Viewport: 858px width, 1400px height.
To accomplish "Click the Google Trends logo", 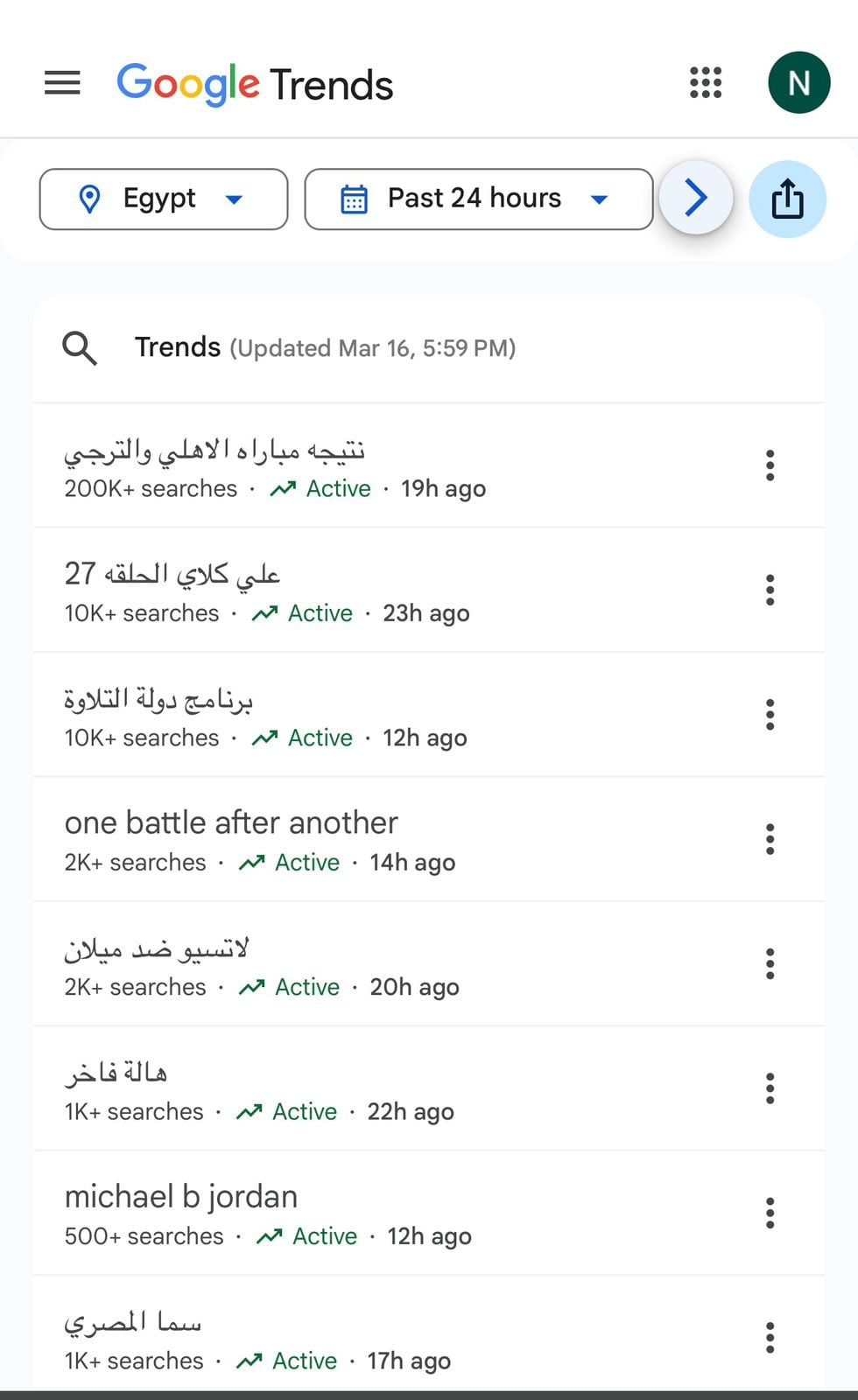I will (x=255, y=84).
